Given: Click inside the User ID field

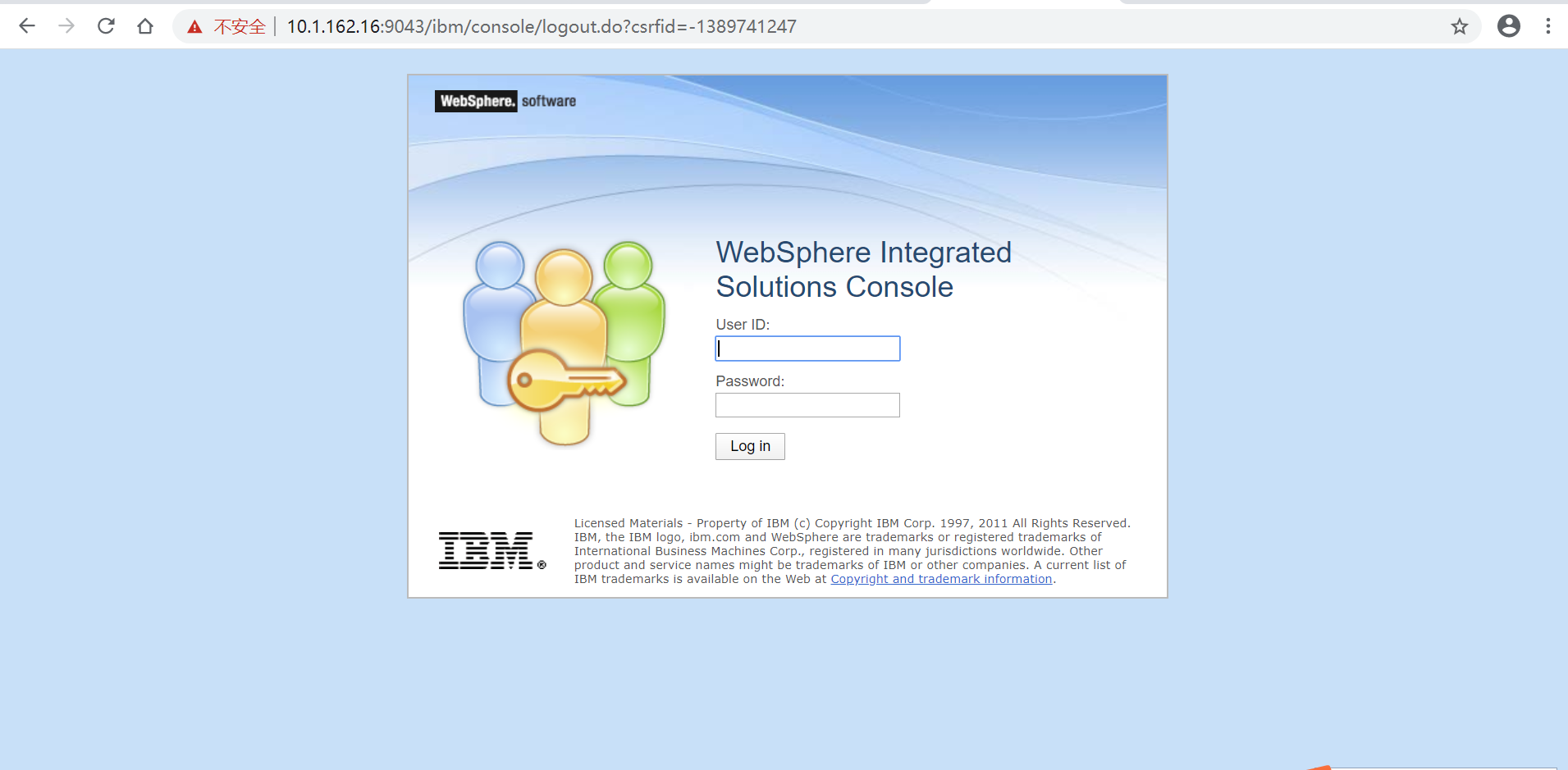Looking at the screenshot, I should click(x=807, y=348).
